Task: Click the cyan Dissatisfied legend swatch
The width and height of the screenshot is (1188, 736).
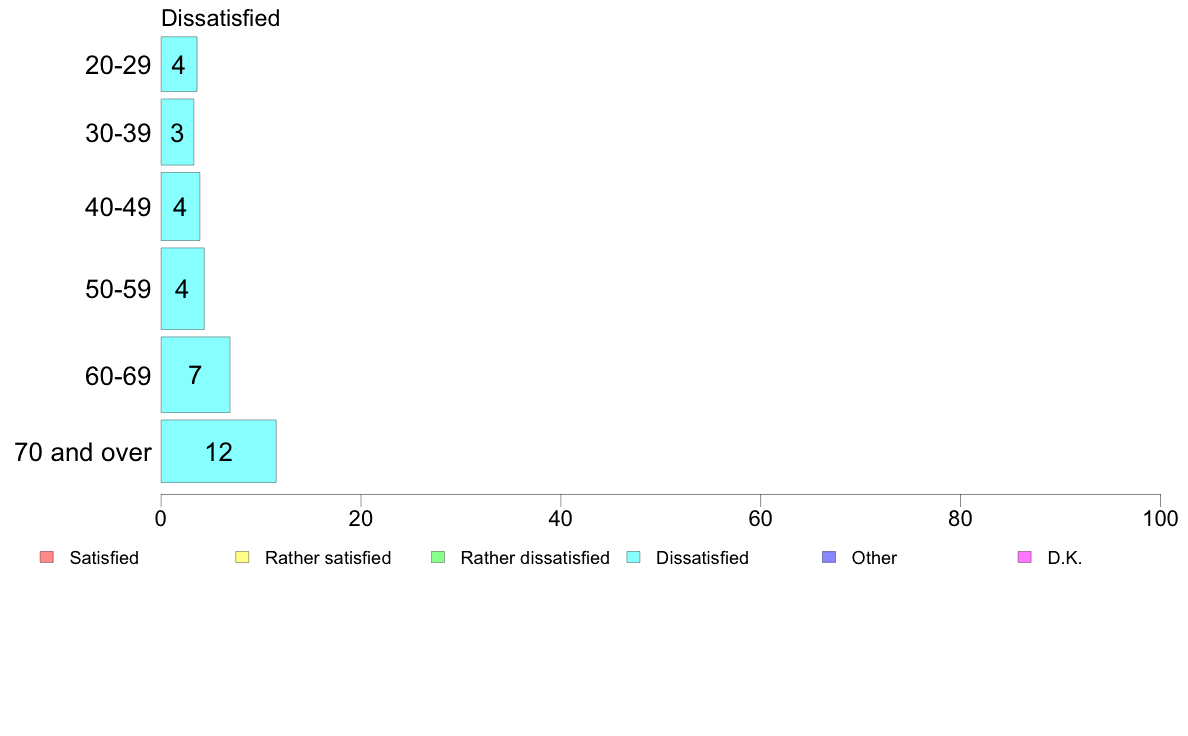Action: point(633,557)
